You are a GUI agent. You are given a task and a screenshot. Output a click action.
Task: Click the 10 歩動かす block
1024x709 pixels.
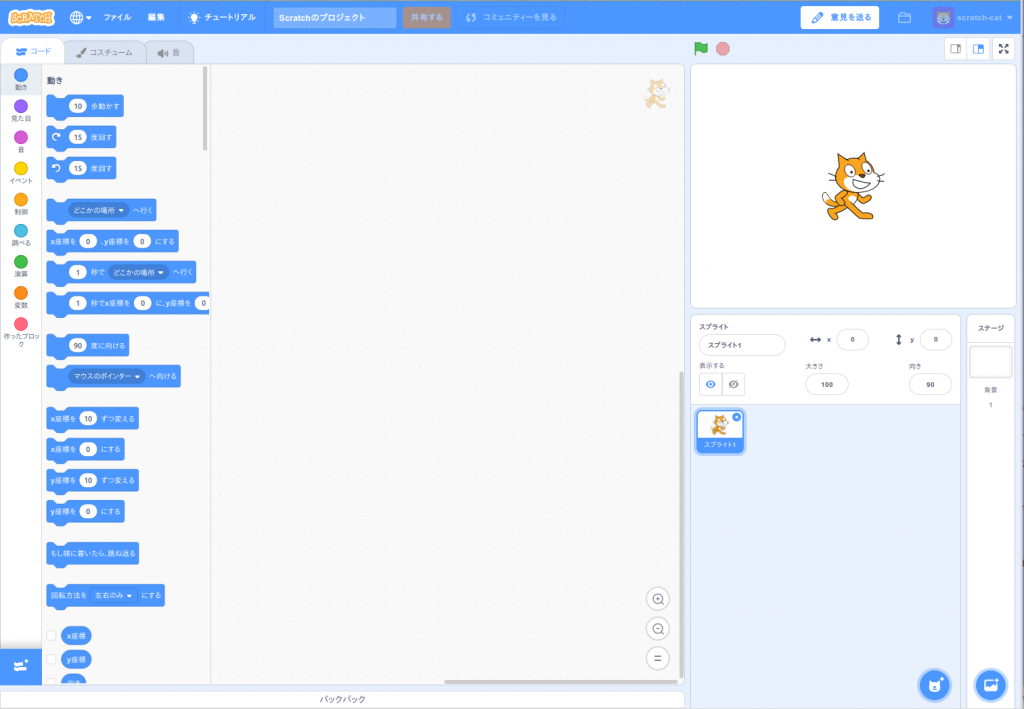(85, 106)
